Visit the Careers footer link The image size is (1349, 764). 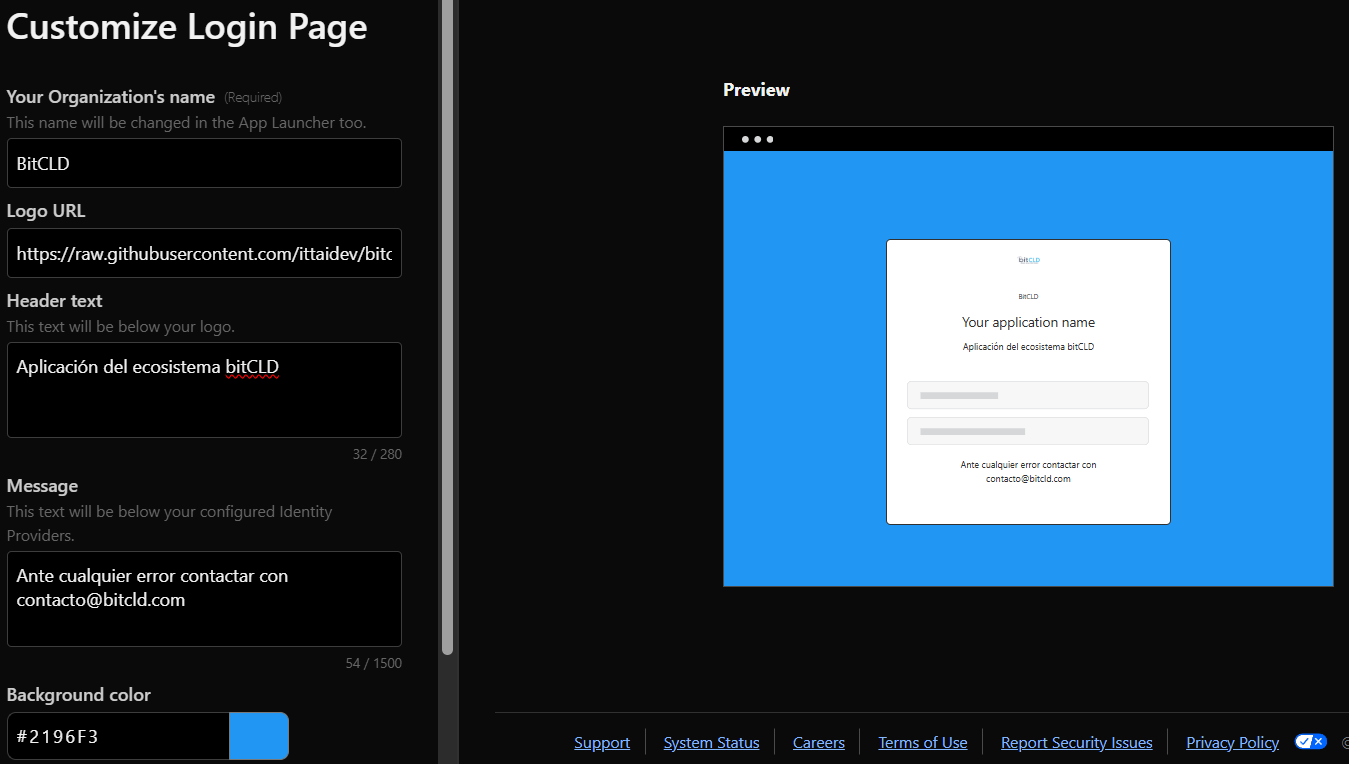pos(818,743)
